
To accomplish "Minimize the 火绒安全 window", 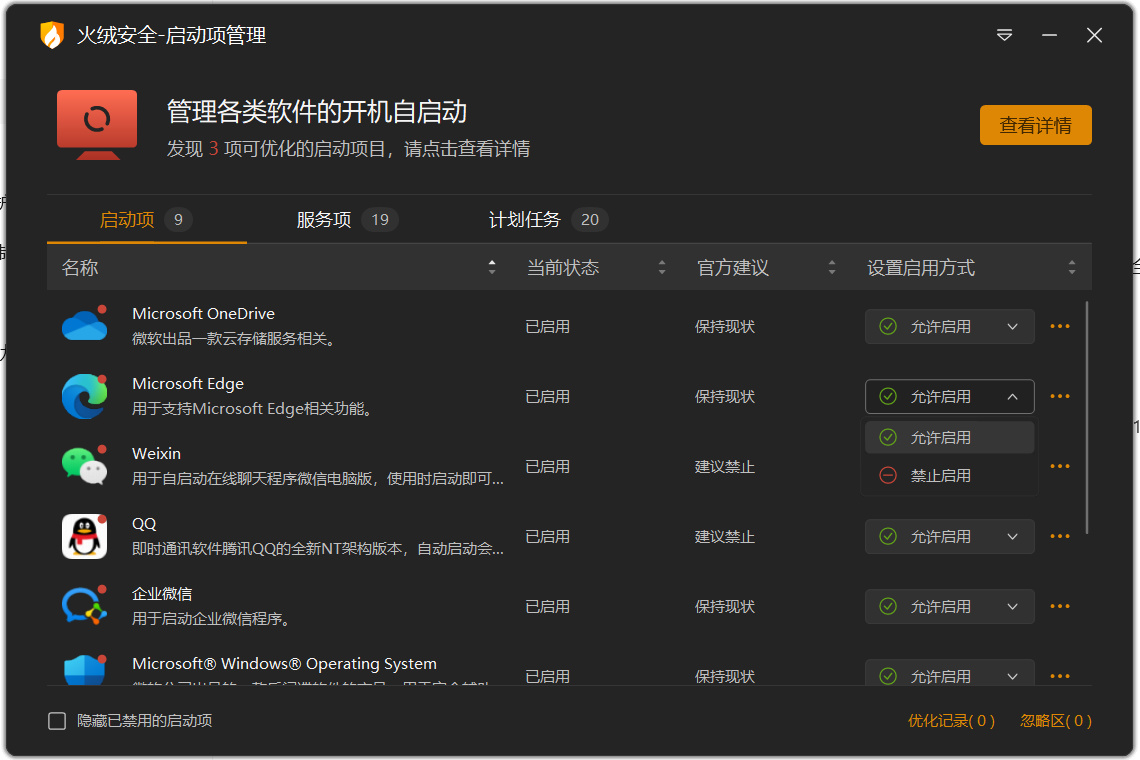I will point(1049,35).
